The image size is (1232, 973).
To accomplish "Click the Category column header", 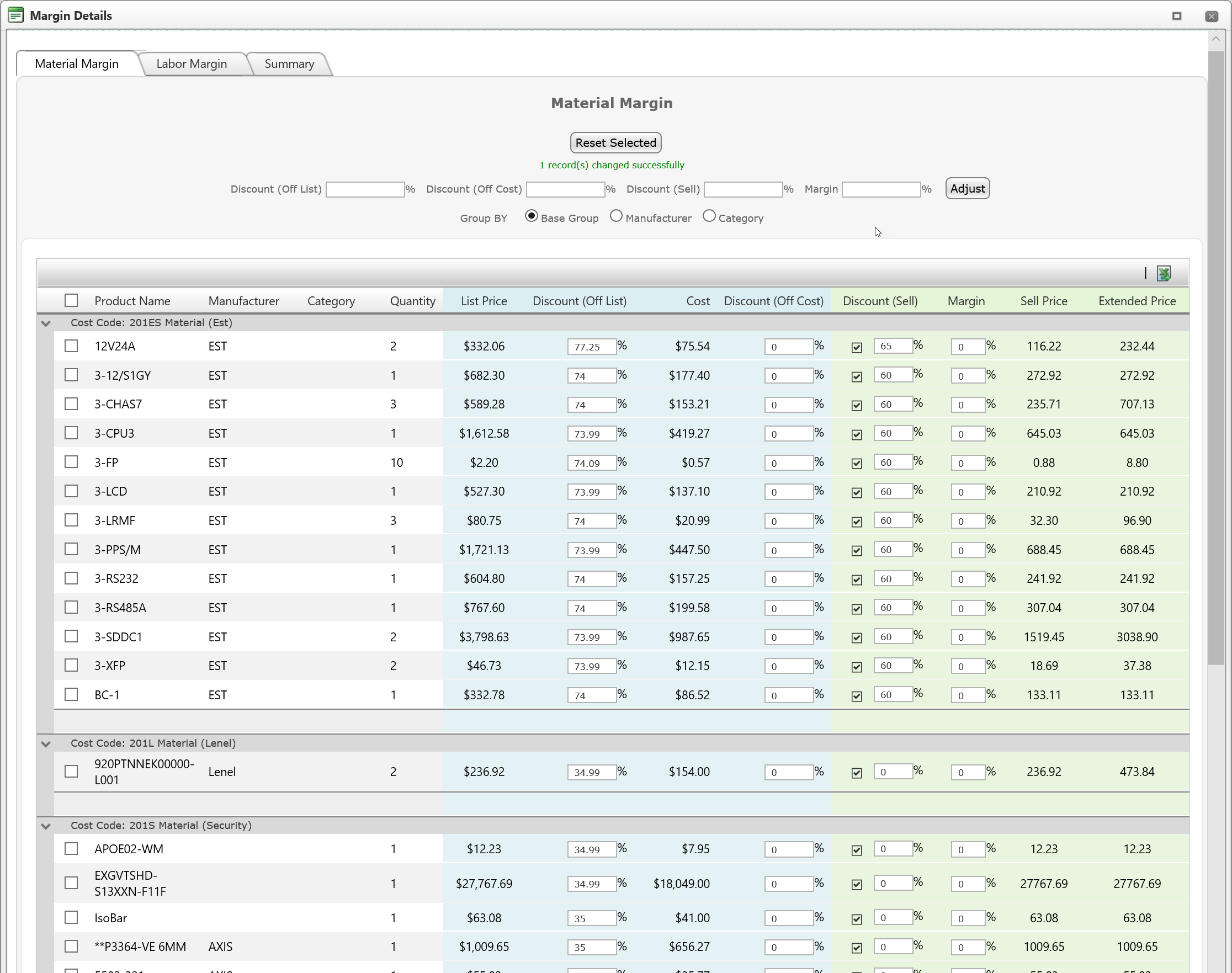I will (331, 301).
